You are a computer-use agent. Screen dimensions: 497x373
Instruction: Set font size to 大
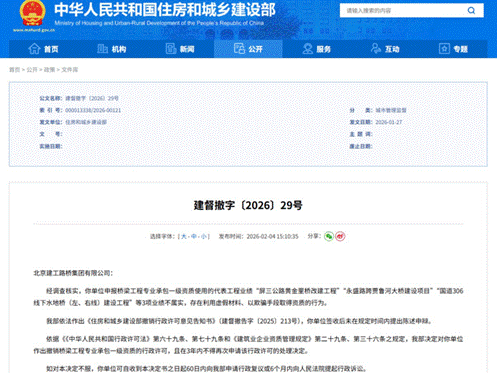click(x=184, y=236)
